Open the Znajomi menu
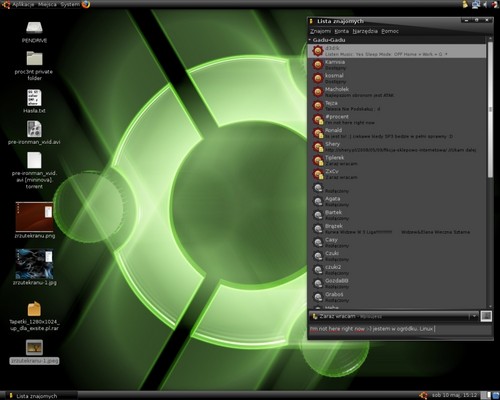This screenshot has width=500, height=400. coord(320,31)
